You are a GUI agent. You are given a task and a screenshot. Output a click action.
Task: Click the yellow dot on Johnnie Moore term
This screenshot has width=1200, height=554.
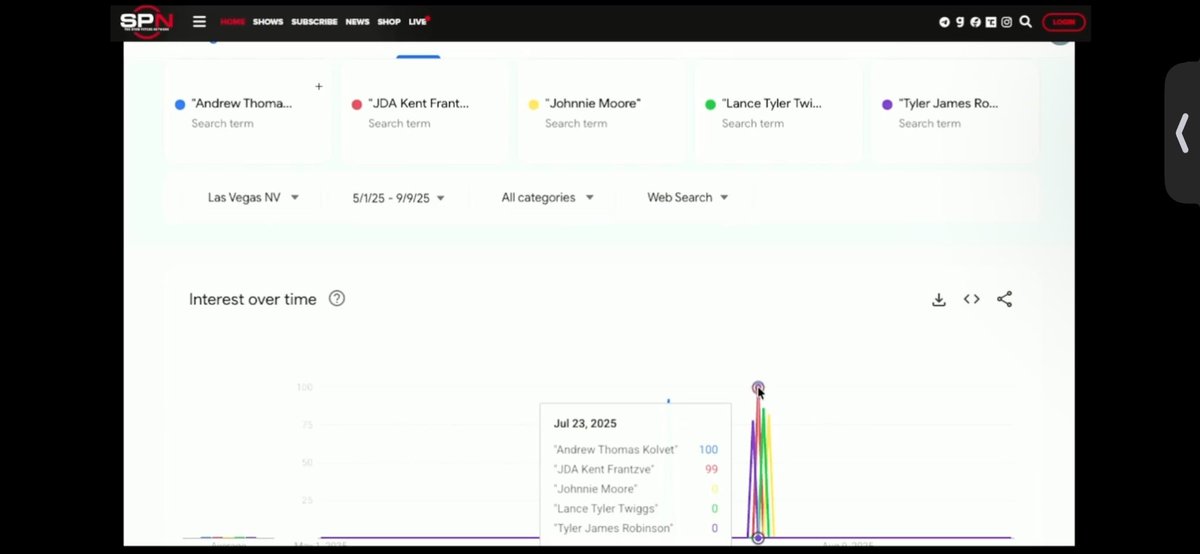pyautogui.click(x=534, y=104)
